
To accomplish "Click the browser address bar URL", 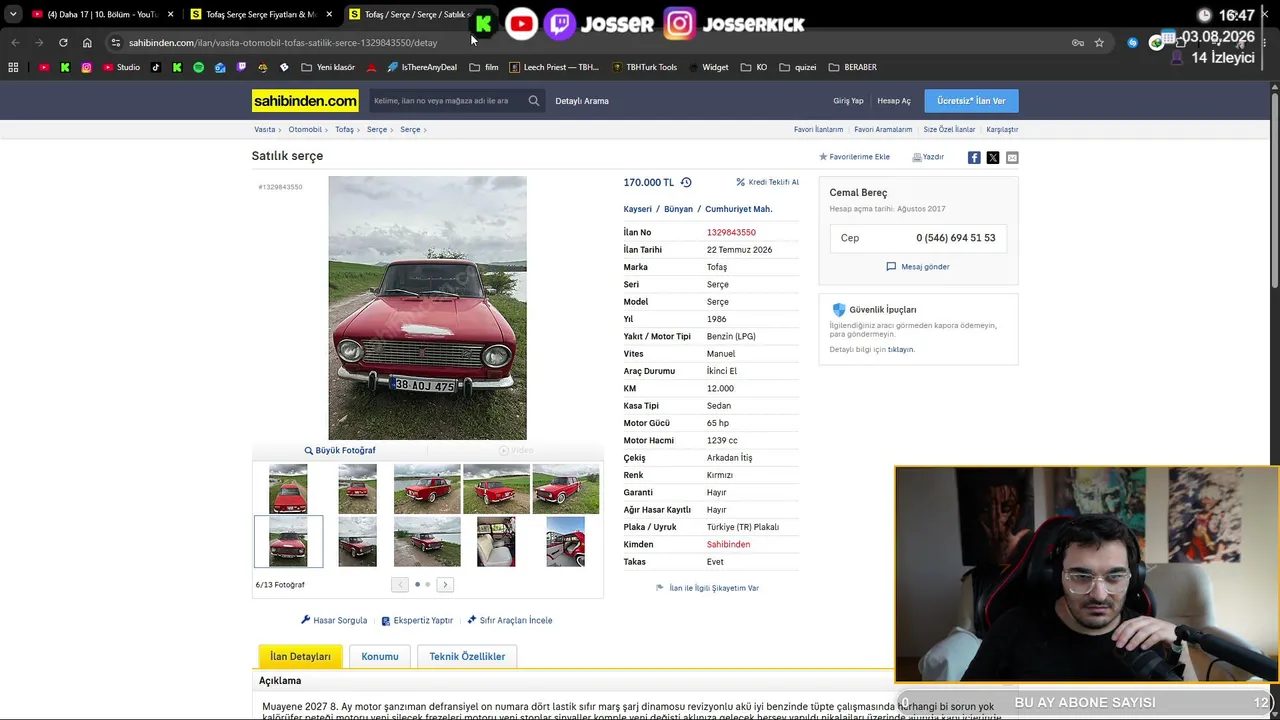I will click(283, 43).
